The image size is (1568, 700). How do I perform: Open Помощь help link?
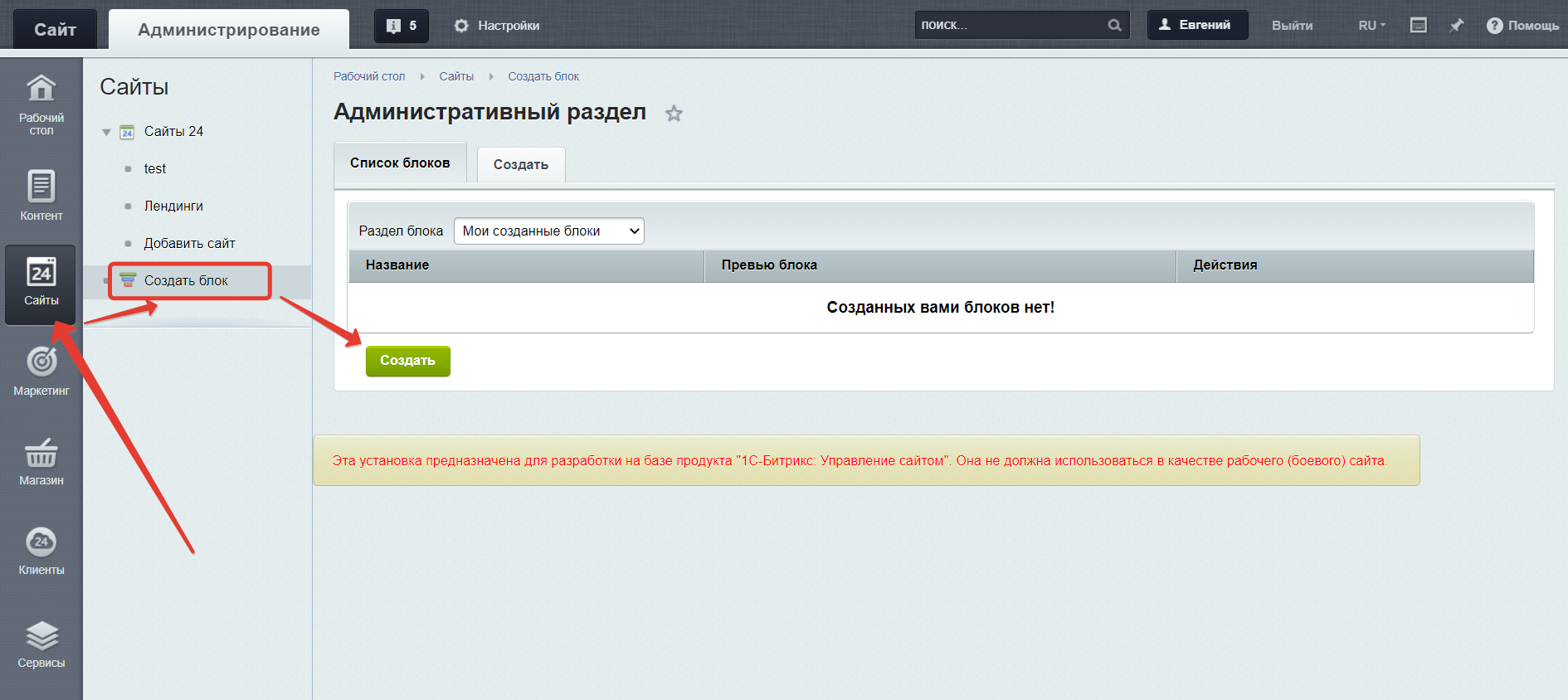click(1522, 26)
